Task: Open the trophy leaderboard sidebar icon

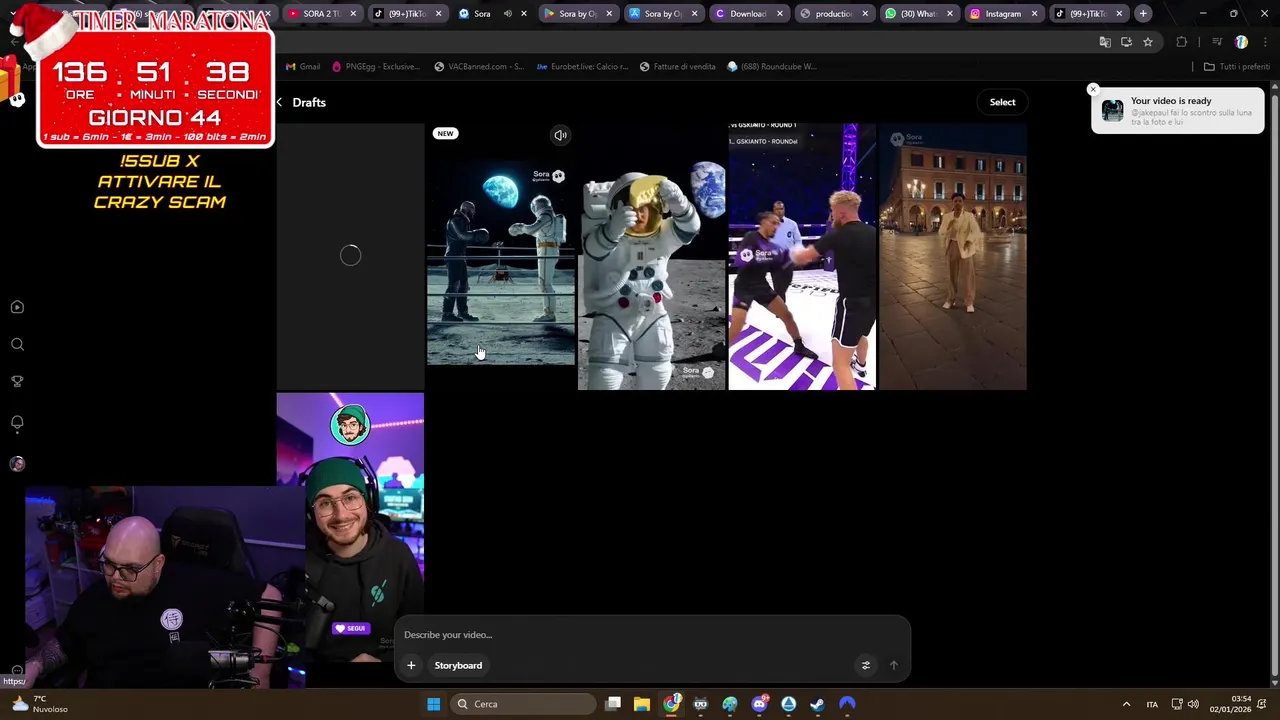Action: click(x=17, y=381)
